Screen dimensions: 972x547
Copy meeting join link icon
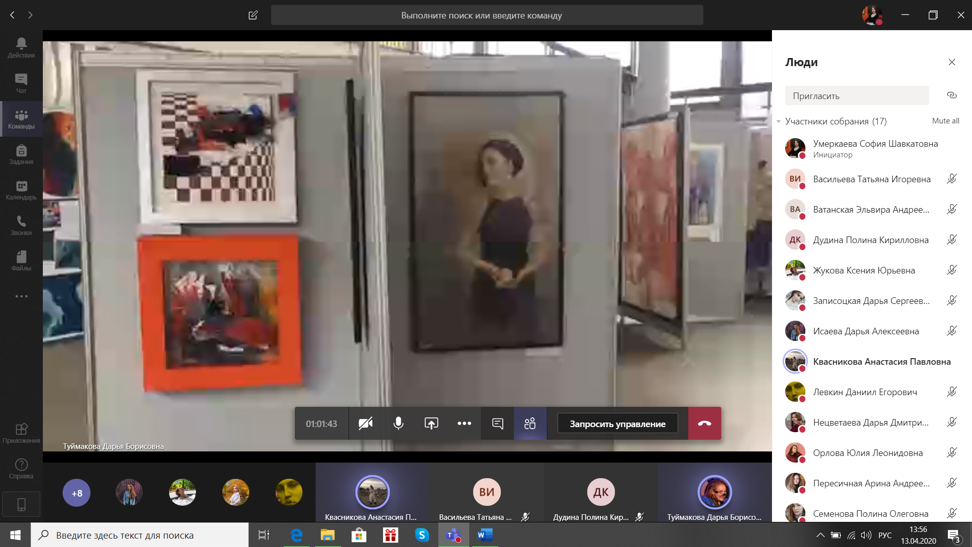click(951, 96)
